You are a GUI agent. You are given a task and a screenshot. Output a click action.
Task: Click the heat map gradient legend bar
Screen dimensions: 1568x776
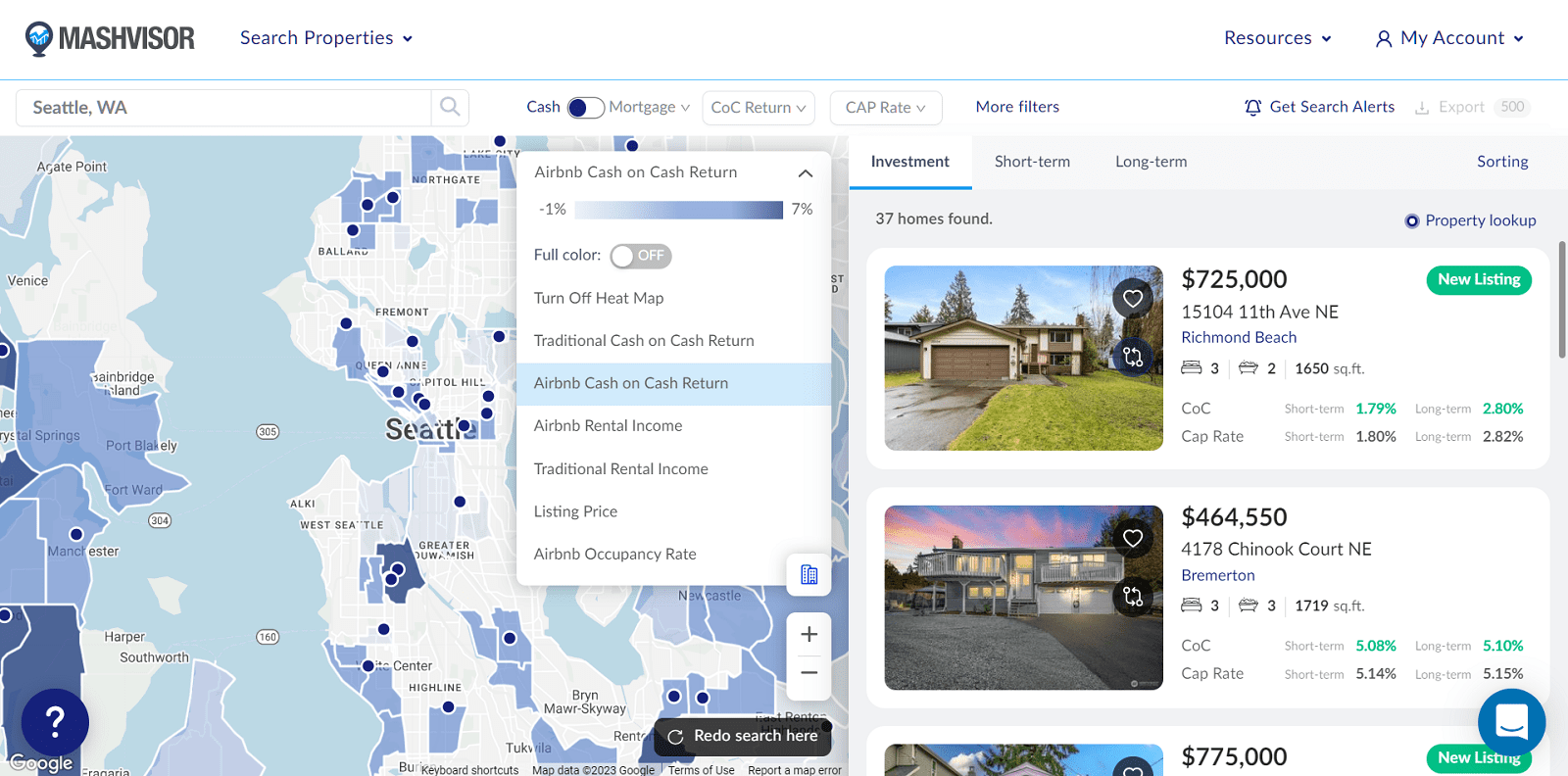click(679, 210)
